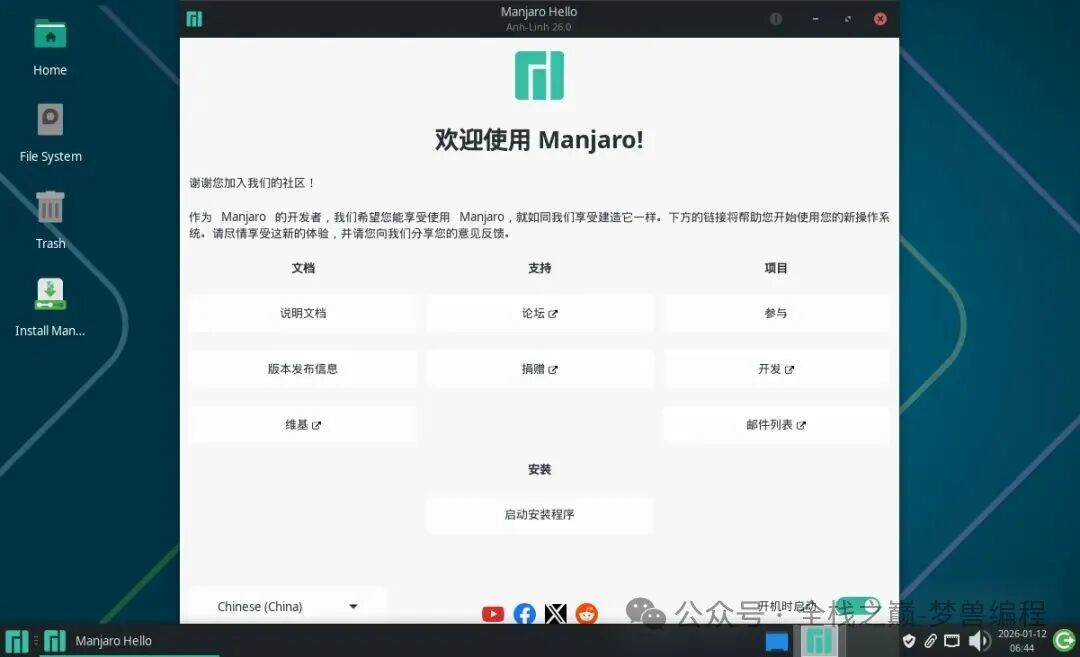Open the YouTube social media icon
Screen dimensions: 1080x657
(492, 614)
